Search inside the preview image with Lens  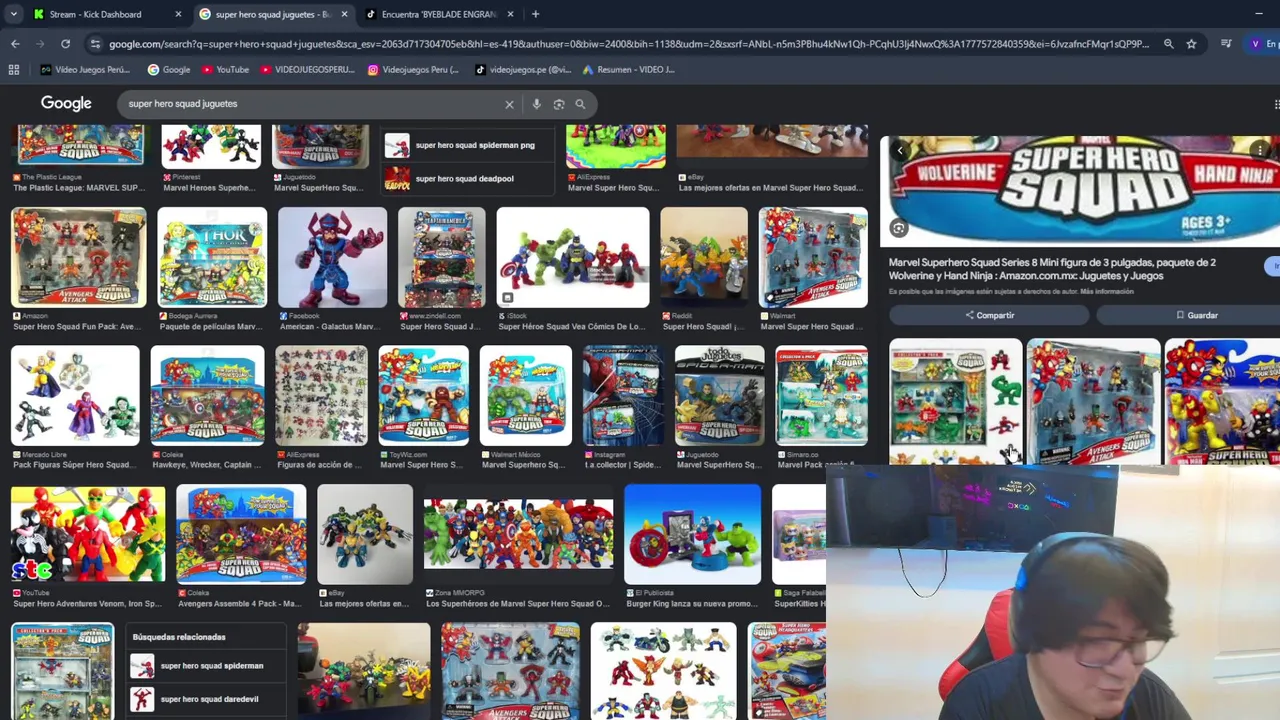pyautogui.click(x=898, y=229)
